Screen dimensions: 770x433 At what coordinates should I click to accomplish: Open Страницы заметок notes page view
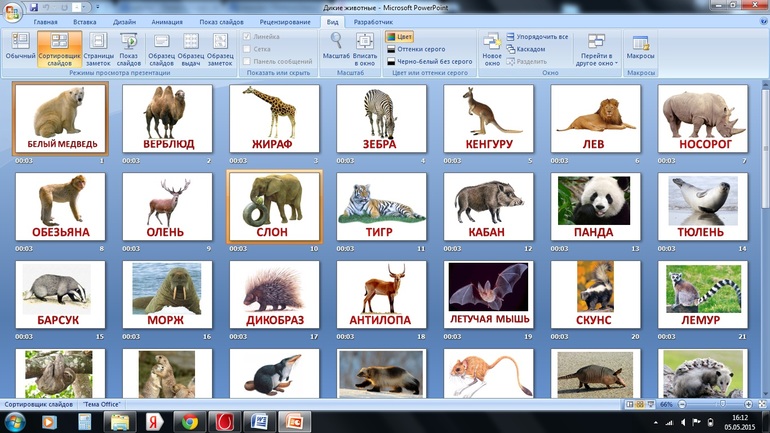(x=99, y=50)
